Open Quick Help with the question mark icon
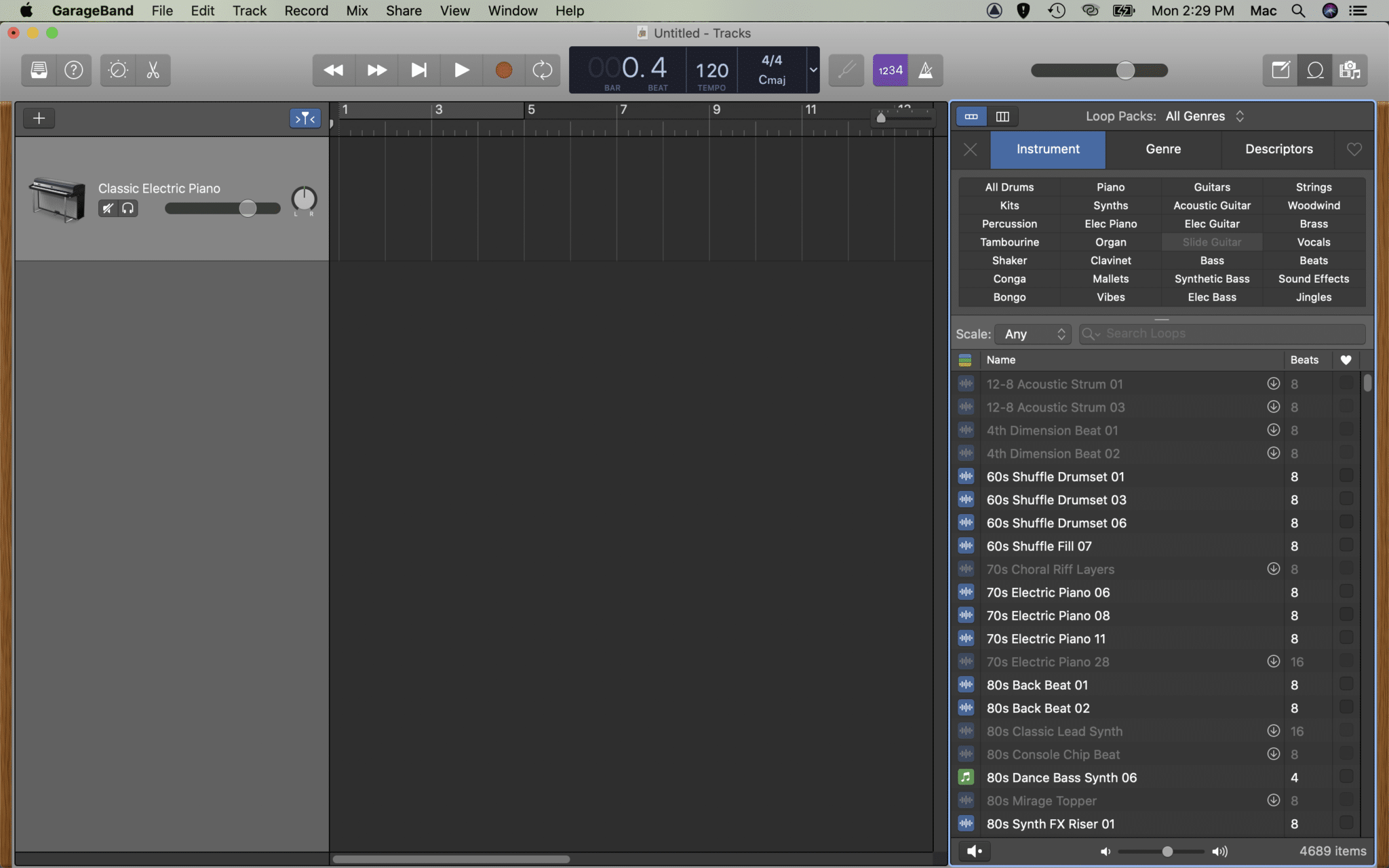This screenshot has width=1389, height=868. (x=73, y=70)
